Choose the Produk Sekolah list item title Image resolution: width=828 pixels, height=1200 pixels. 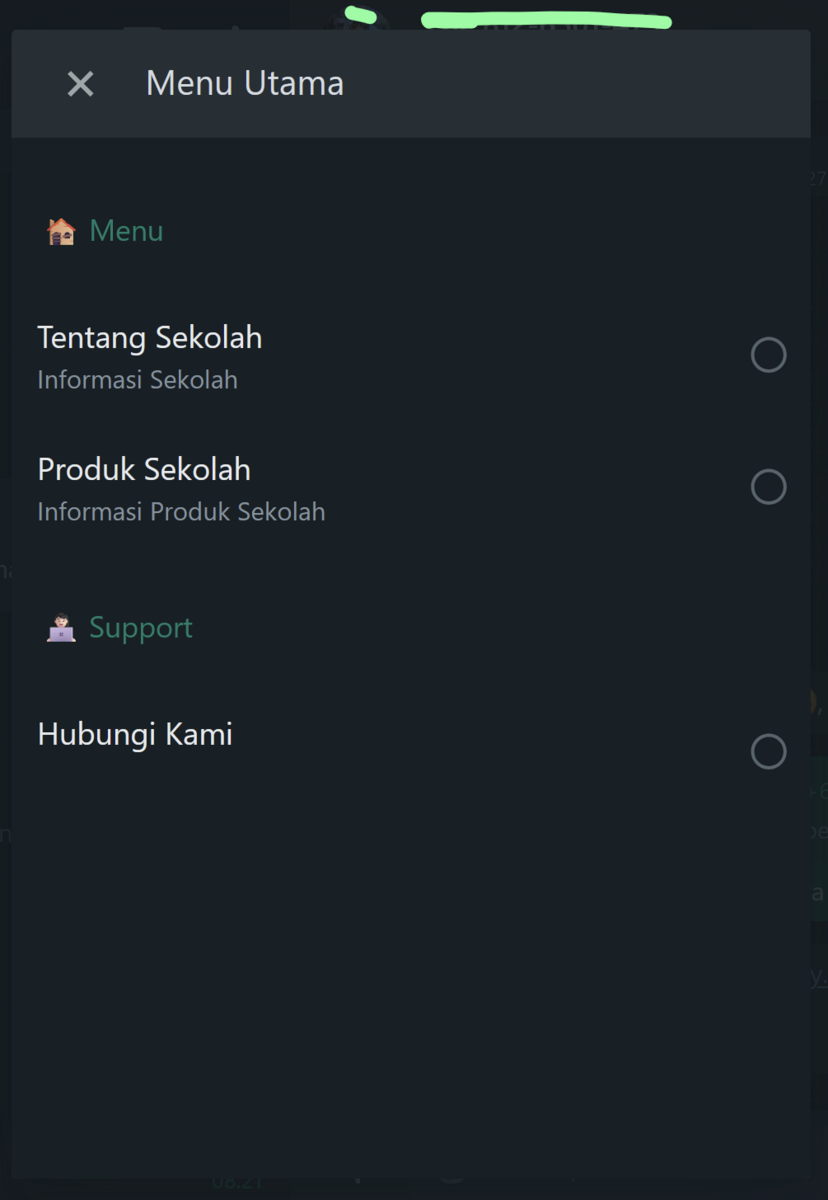(x=144, y=469)
